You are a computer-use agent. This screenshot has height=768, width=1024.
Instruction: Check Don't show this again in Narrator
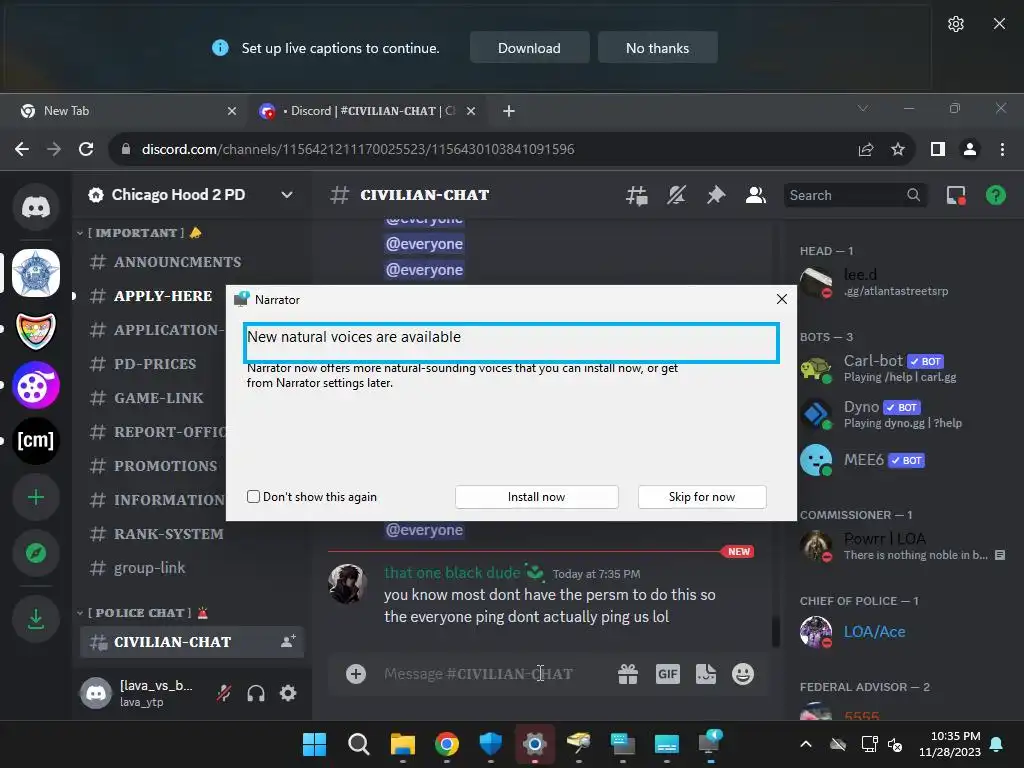253,496
